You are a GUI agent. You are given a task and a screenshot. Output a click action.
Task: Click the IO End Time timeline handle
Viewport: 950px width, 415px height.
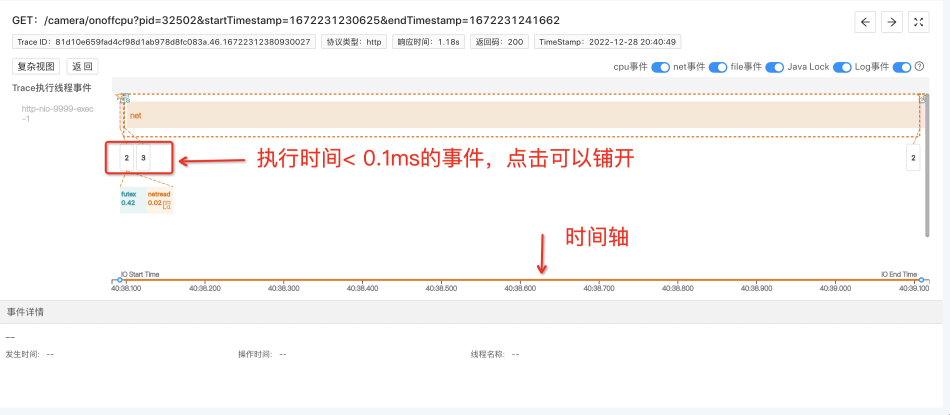(919, 280)
